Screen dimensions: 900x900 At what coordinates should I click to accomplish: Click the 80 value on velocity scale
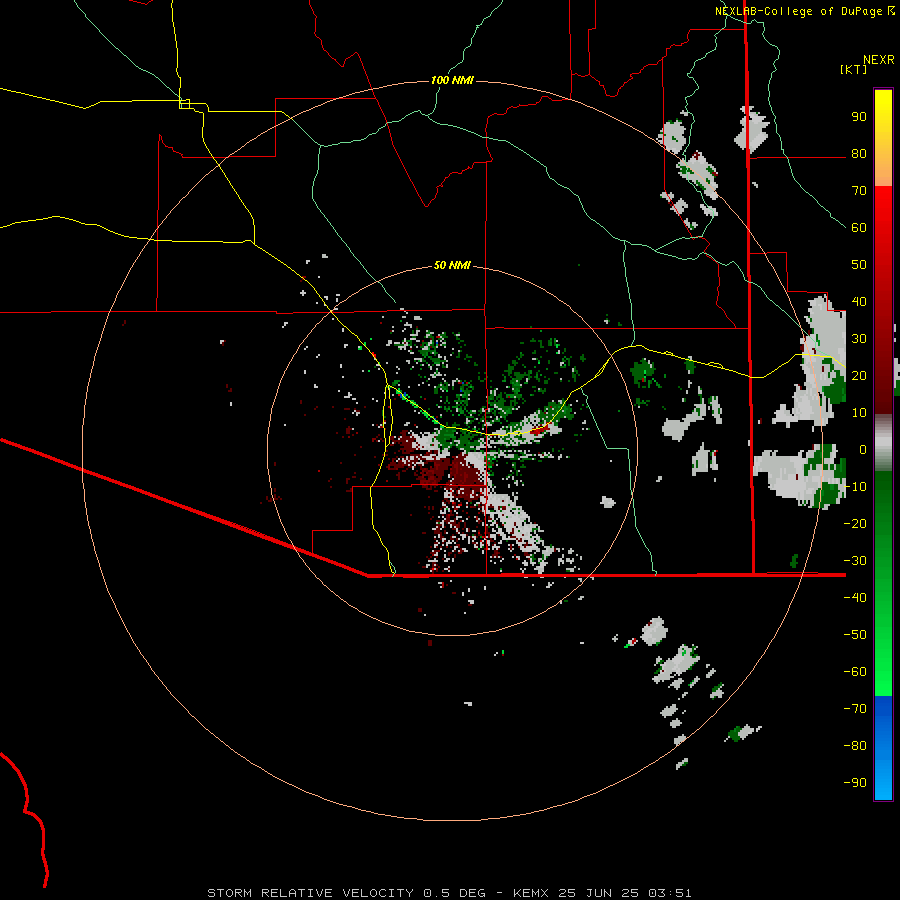(859, 154)
